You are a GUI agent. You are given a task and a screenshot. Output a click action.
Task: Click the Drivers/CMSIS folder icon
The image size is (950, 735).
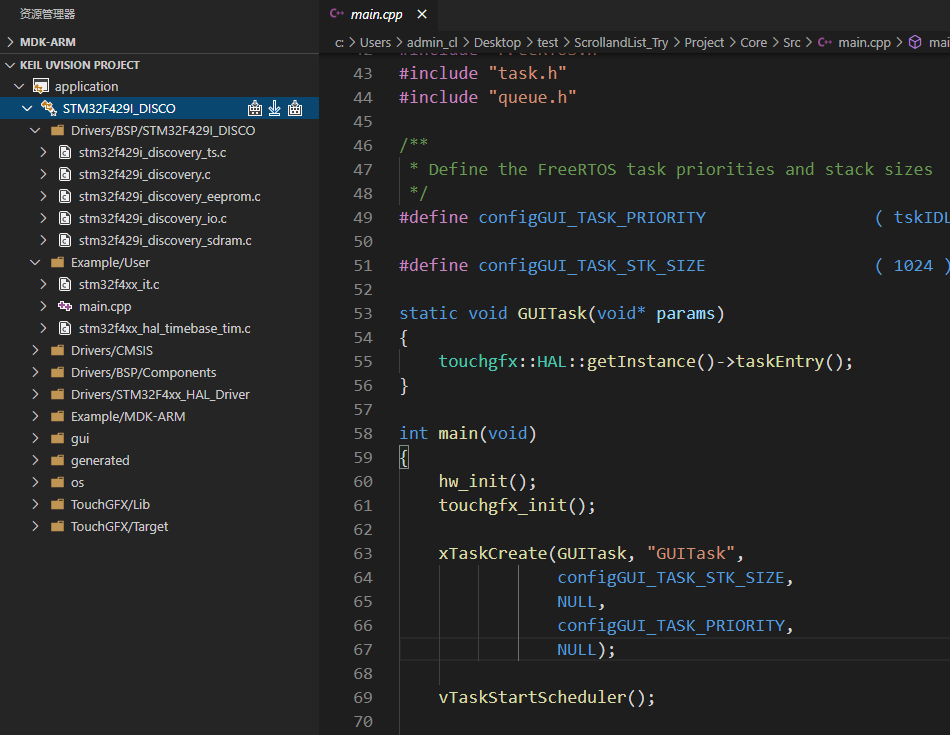(58, 350)
